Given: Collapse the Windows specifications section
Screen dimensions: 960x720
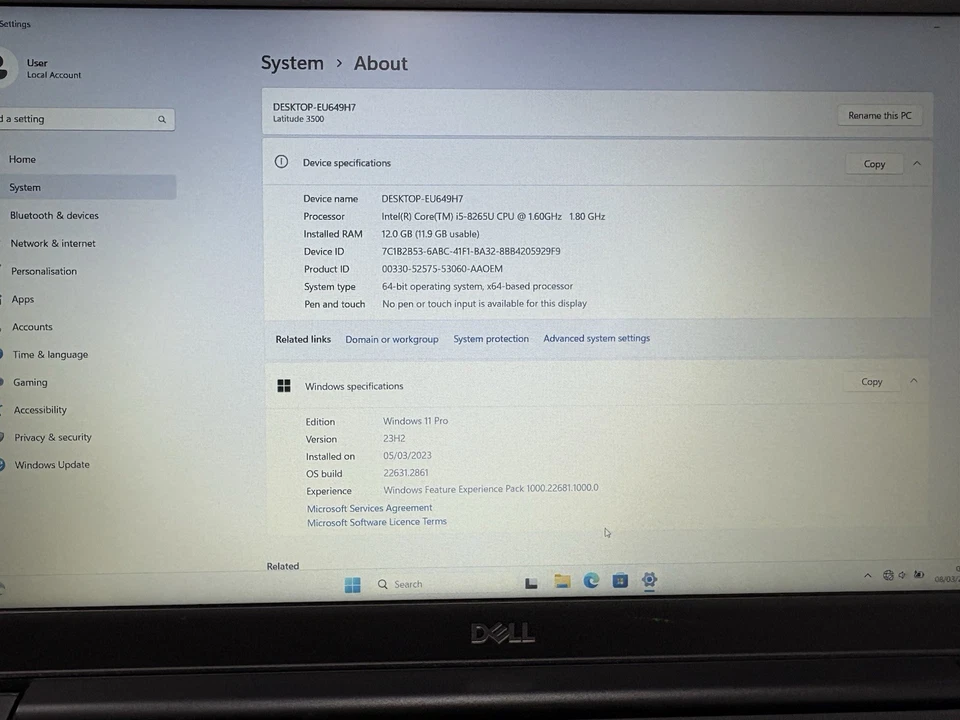Looking at the screenshot, I should (x=913, y=381).
